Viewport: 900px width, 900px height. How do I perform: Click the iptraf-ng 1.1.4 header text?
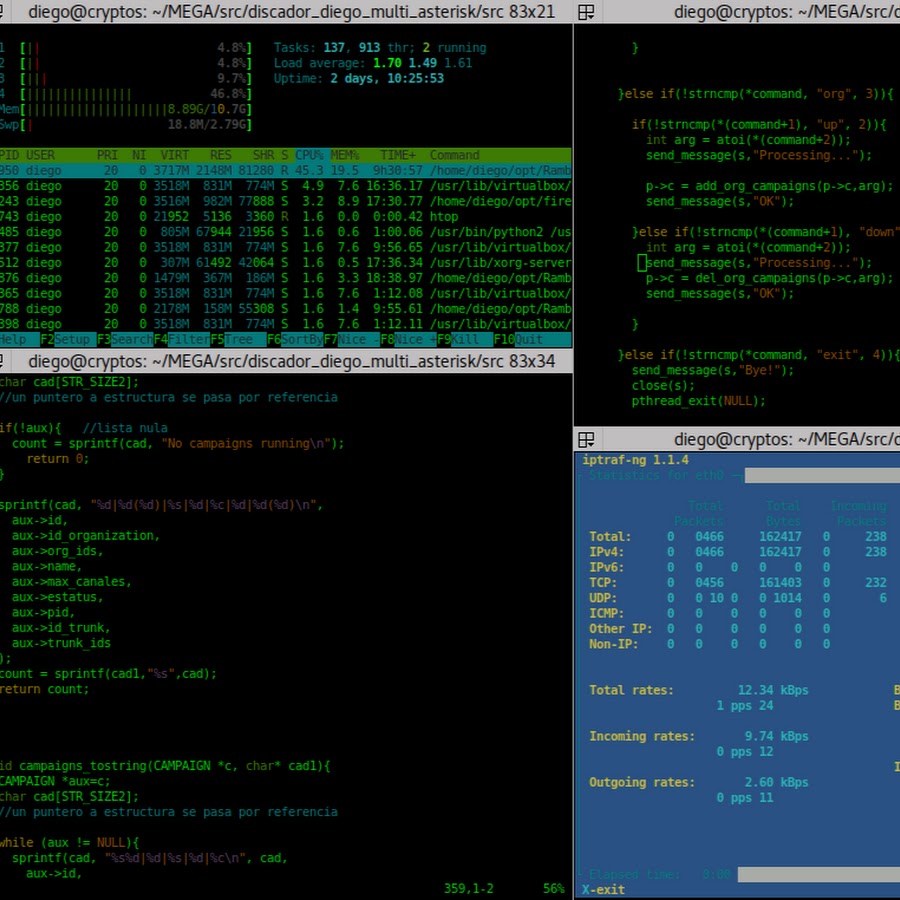(x=635, y=460)
